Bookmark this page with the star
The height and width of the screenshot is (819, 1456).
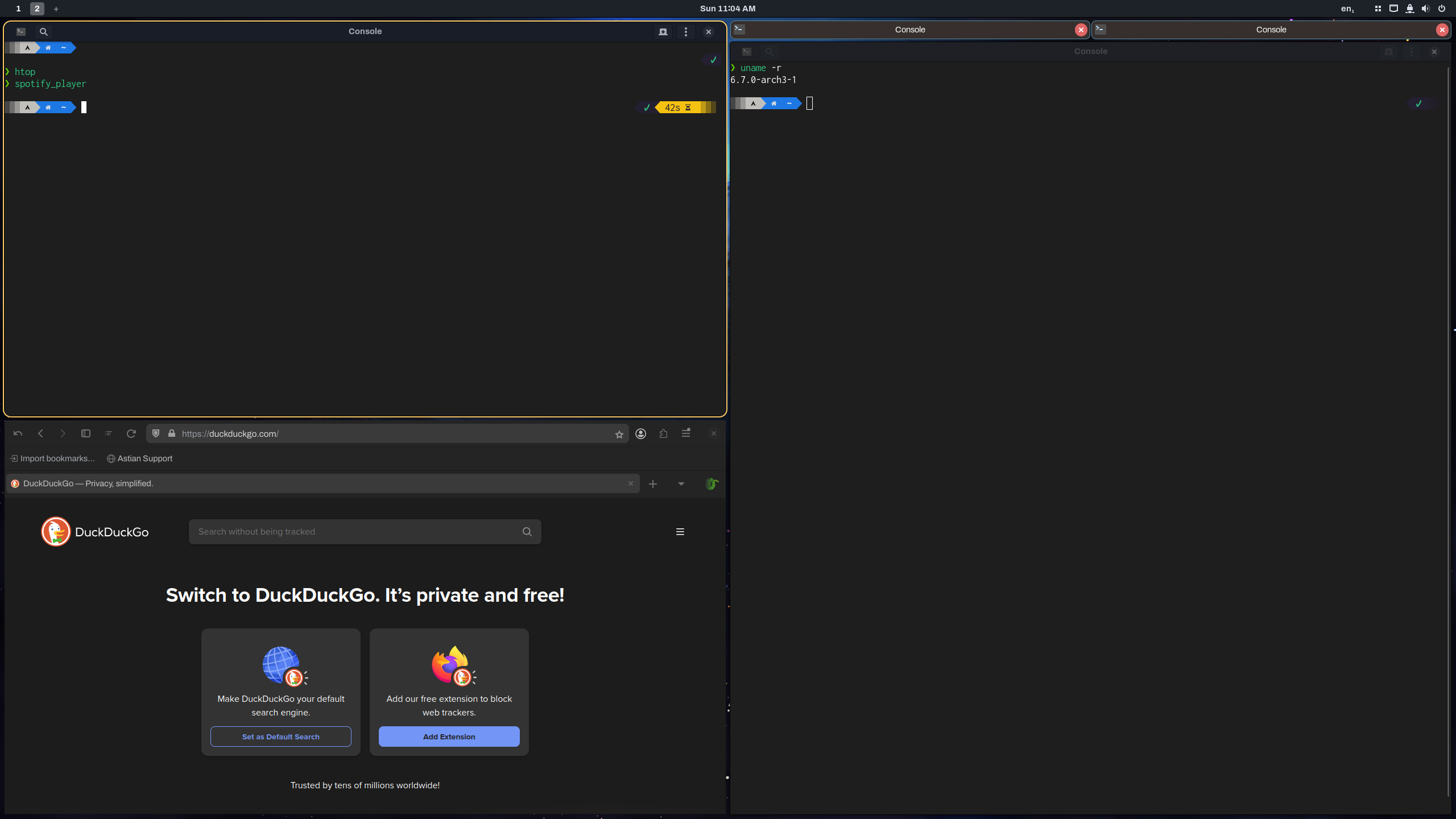(x=619, y=435)
